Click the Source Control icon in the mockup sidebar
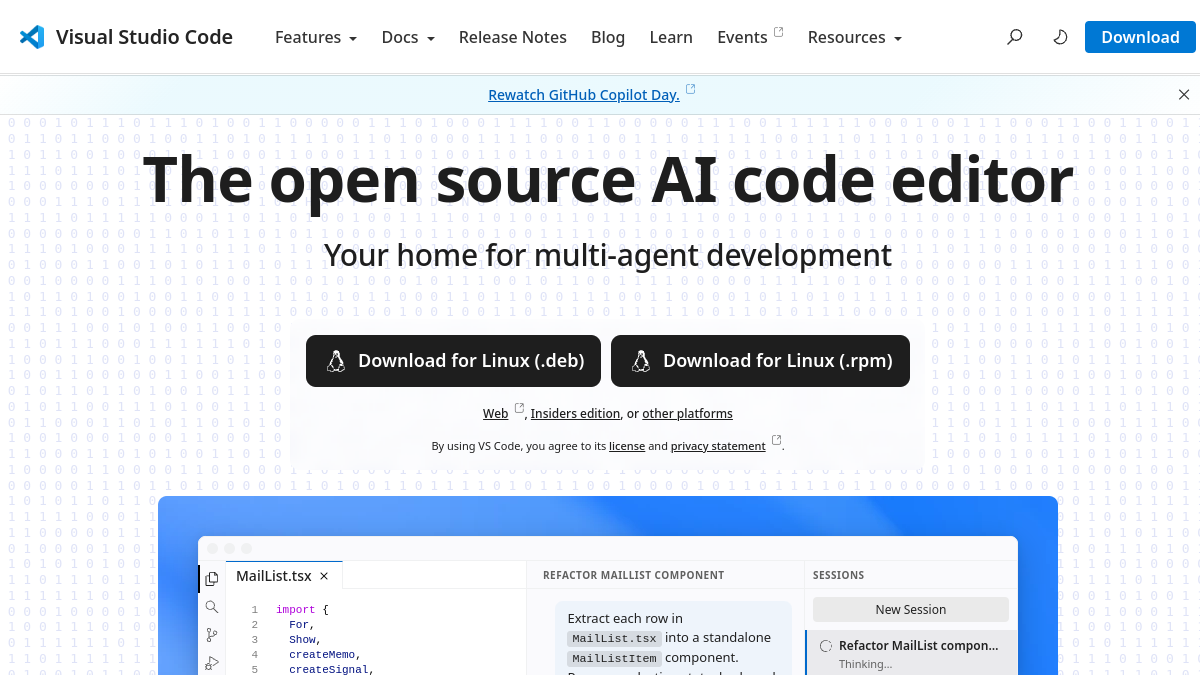Viewport: 1200px width, 675px height. (212, 634)
